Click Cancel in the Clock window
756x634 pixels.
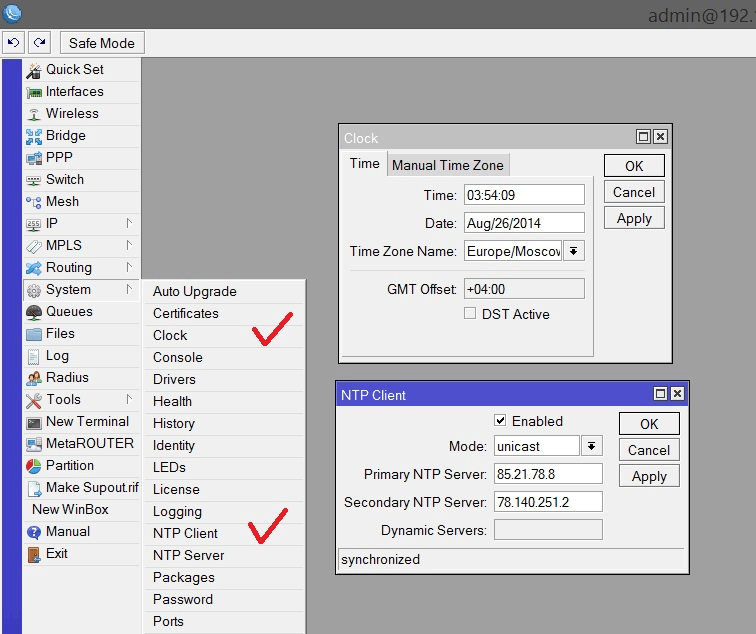(x=634, y=192)
